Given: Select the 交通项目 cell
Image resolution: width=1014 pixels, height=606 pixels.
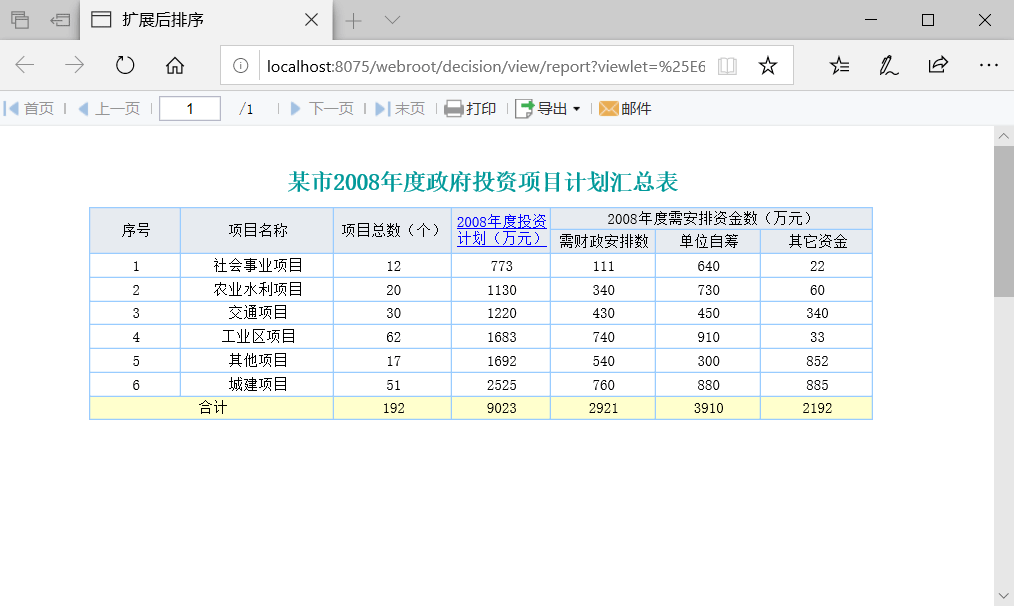Looking at the screenshot, I should click(257, 313).
